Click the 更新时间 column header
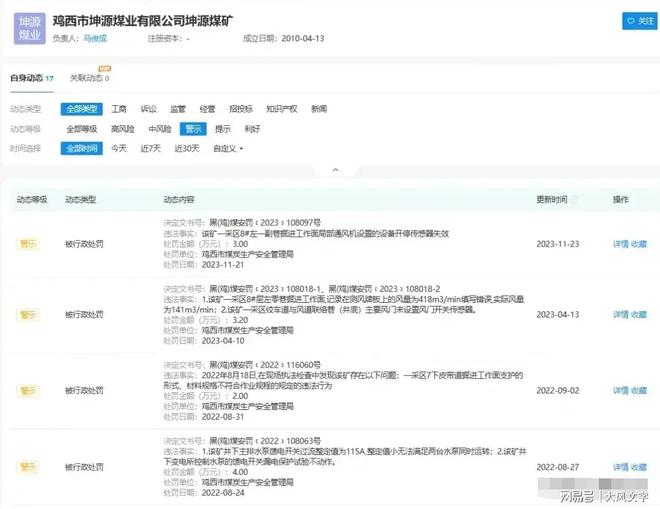Viewport: 660px width, 509px height. point(552,200)
